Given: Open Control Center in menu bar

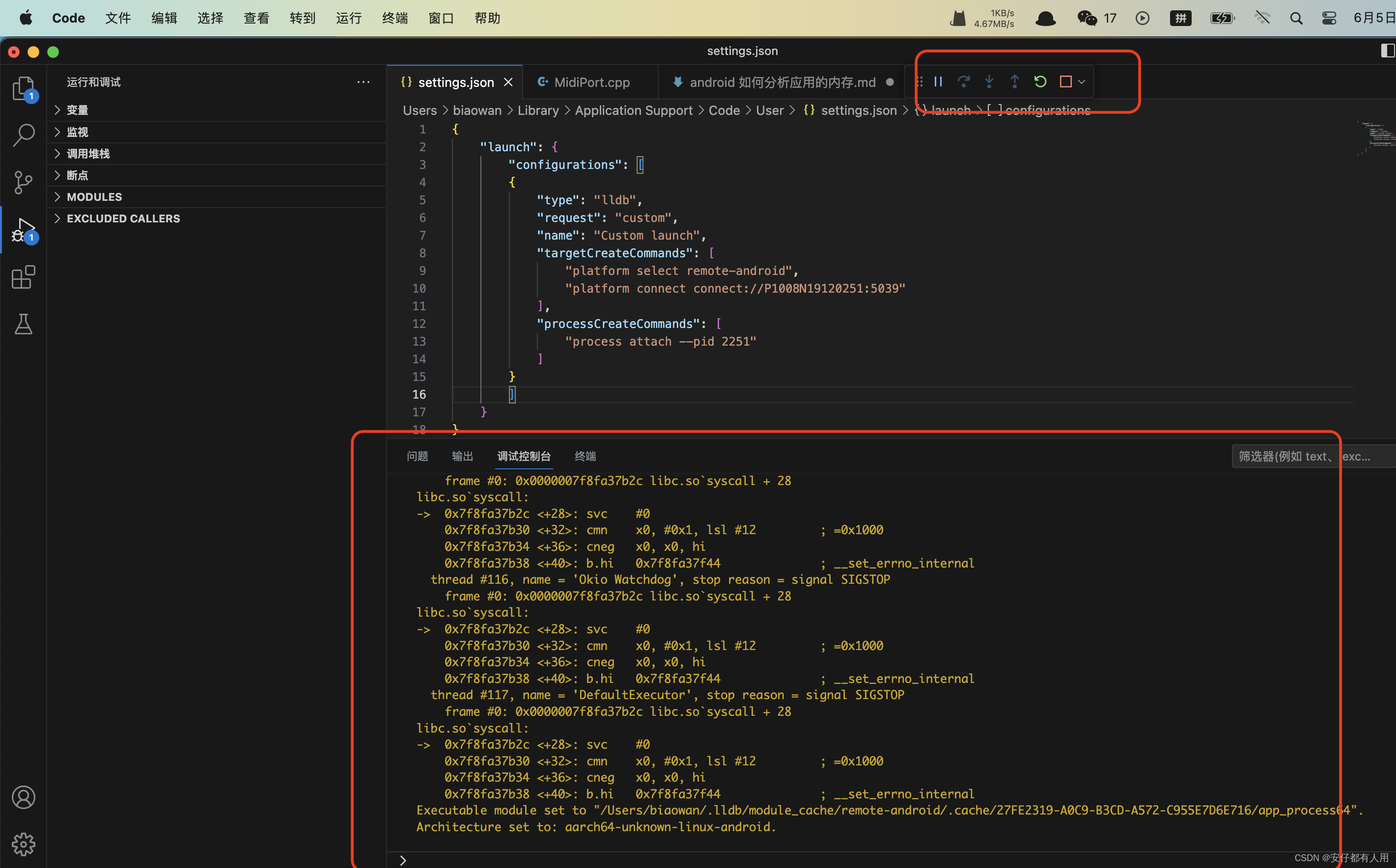Looking at the screenshot, I should tap(1329, 18).
